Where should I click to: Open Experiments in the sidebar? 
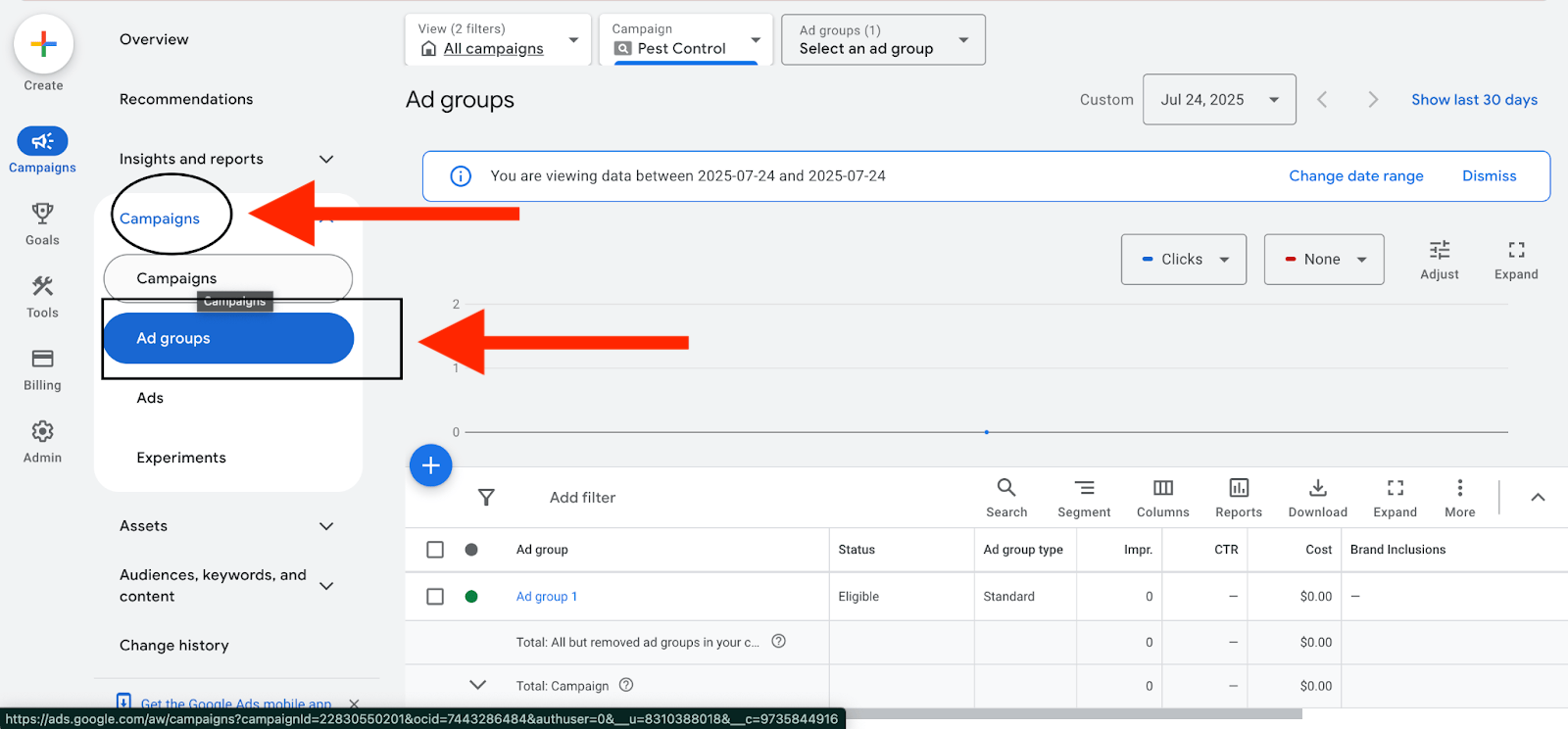[x=181, y=458]
